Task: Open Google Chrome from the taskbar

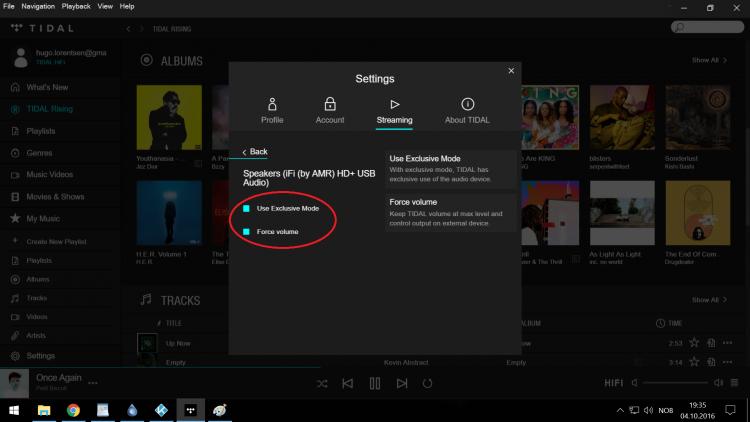Action: click(x=73, y=411)
